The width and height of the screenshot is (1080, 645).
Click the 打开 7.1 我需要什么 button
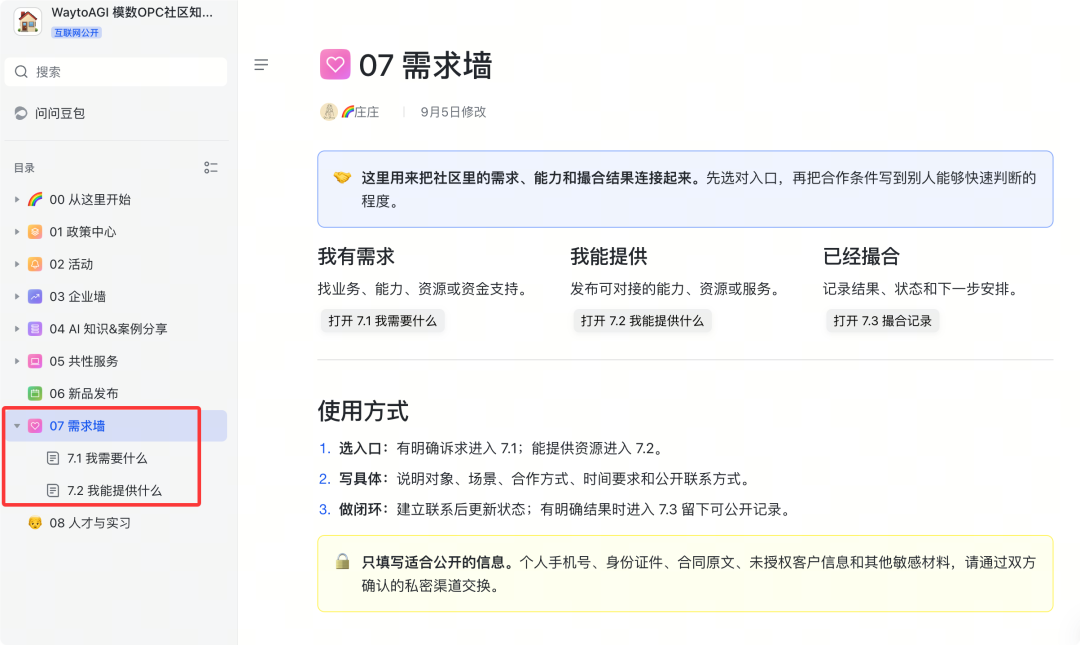(382, 320)
